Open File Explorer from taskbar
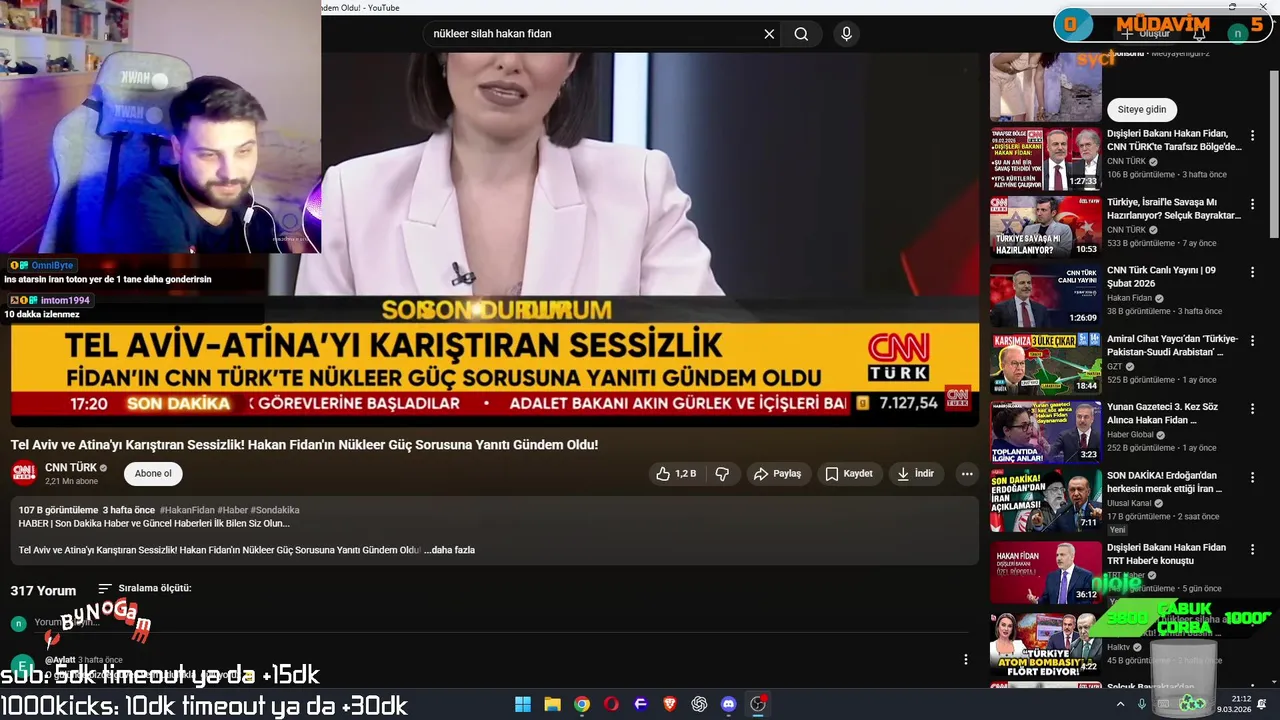This screenshot has height=720, width=1280. [x=552, y=704]
